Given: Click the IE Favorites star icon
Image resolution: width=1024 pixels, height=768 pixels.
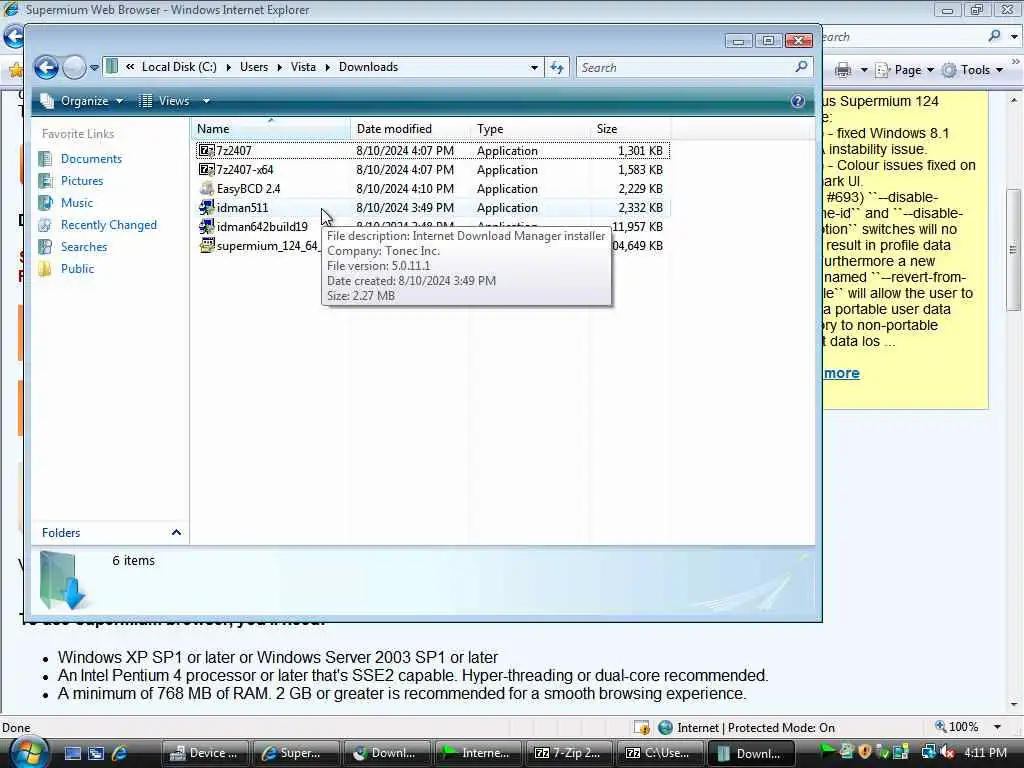Looking at the screenshot, I should point(15,69).
